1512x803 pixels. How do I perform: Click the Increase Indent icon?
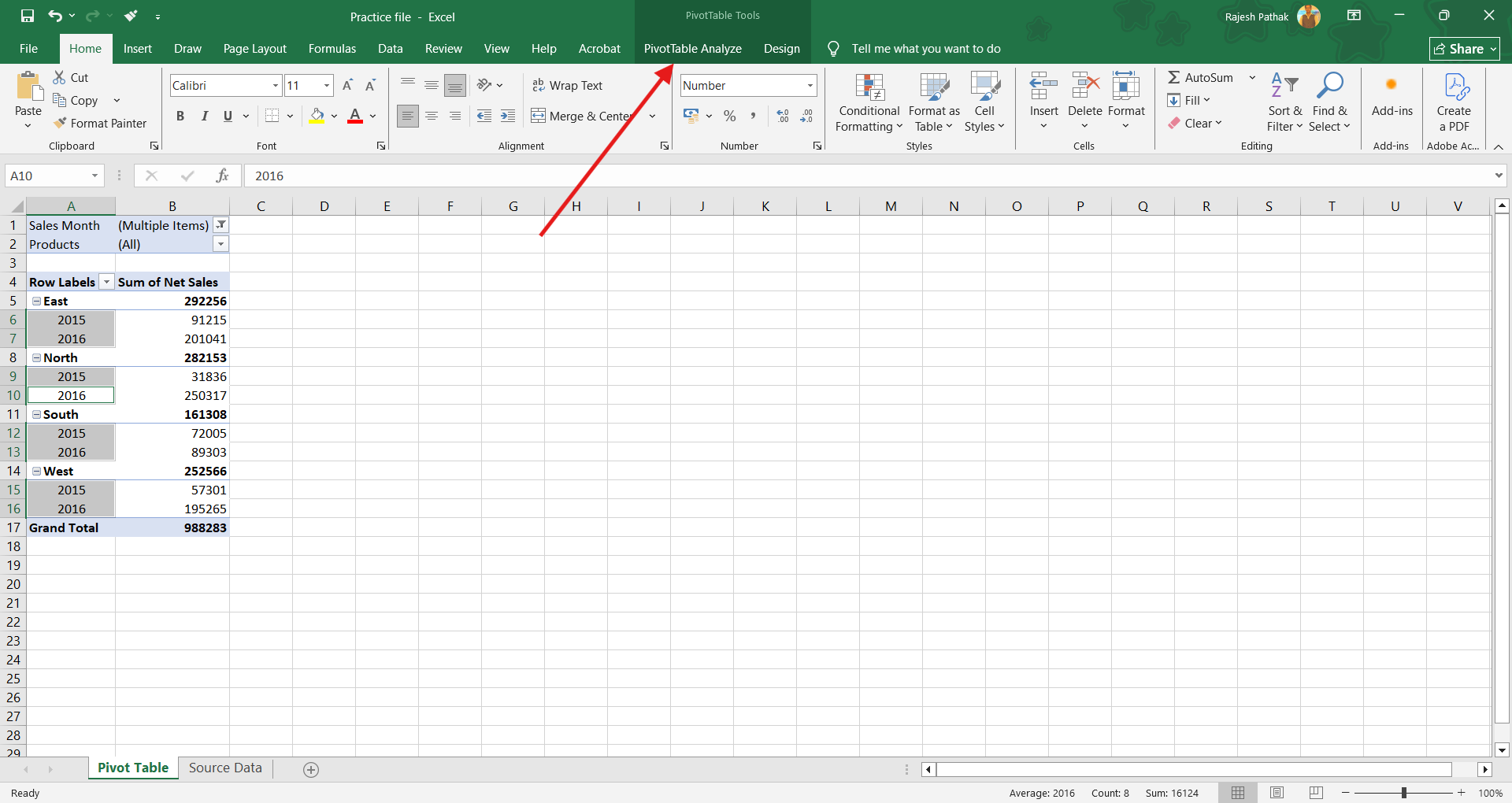pos(508,117)
